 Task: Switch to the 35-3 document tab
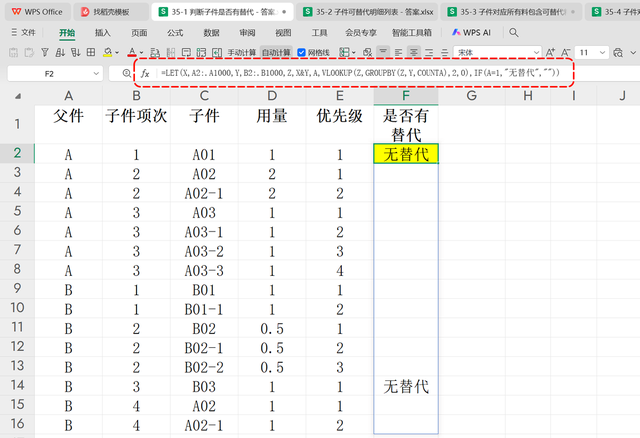pos(511,12)
